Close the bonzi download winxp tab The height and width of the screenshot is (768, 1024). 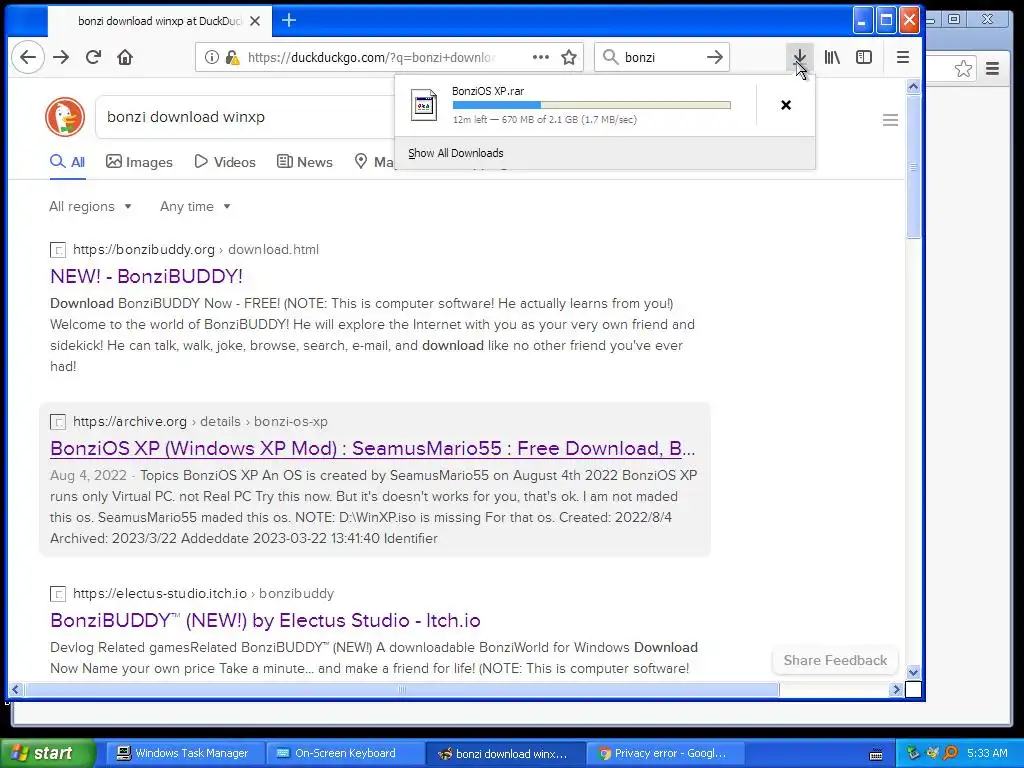click(255, 21)
